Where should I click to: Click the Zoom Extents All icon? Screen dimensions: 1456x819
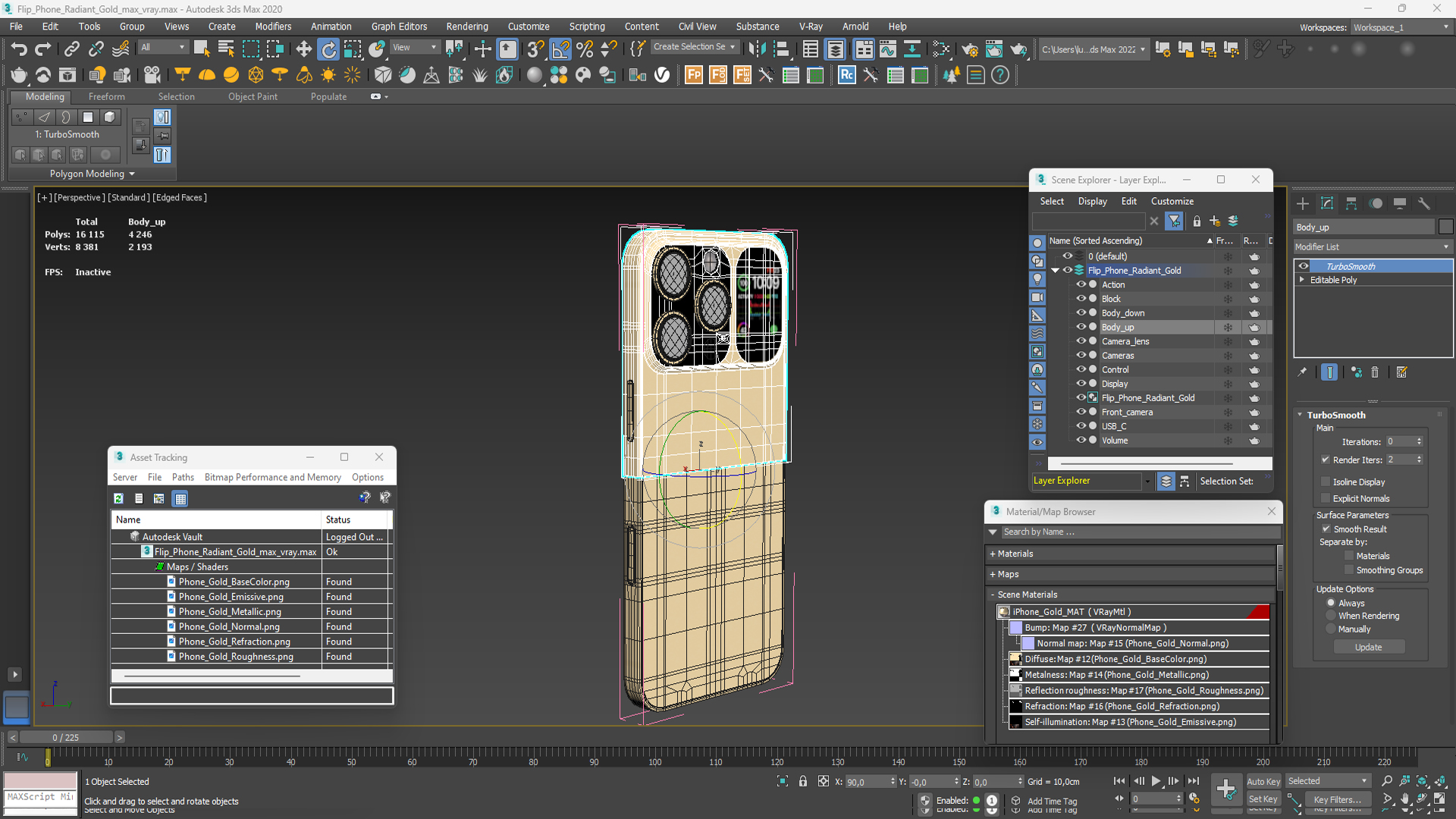point(1440,781)
